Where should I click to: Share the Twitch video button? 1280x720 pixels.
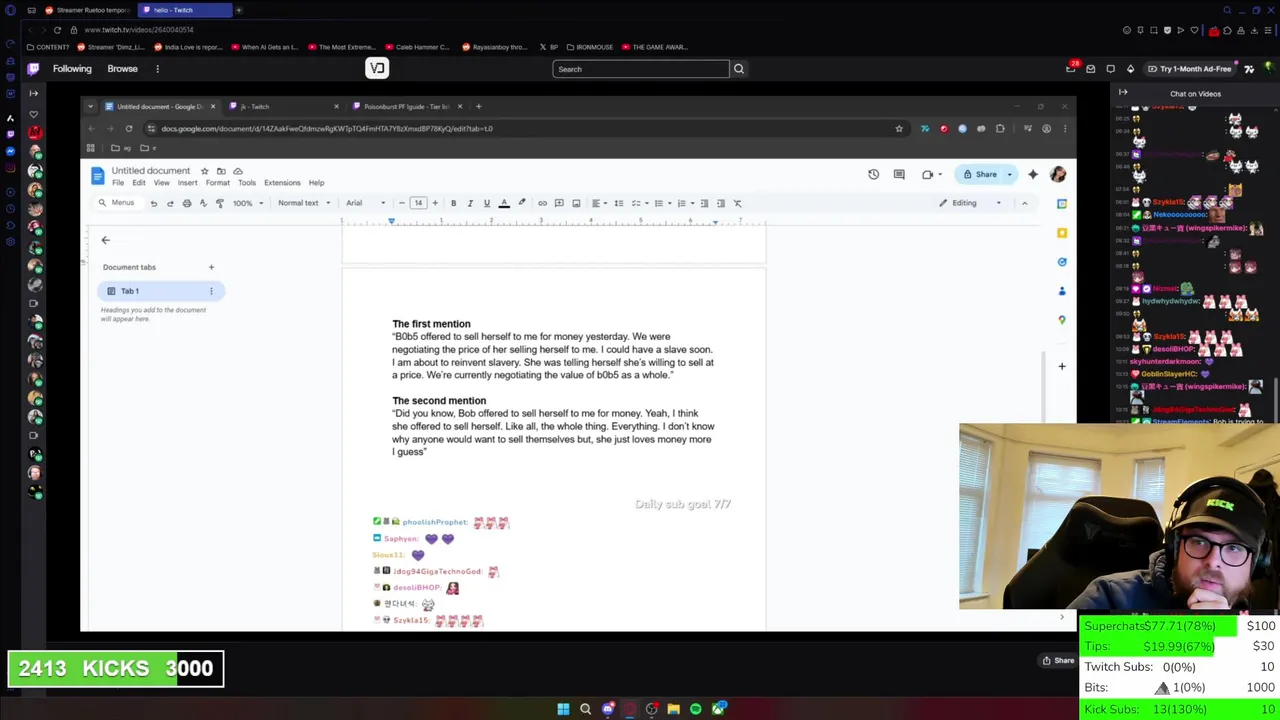click(x=1058, y=660)
